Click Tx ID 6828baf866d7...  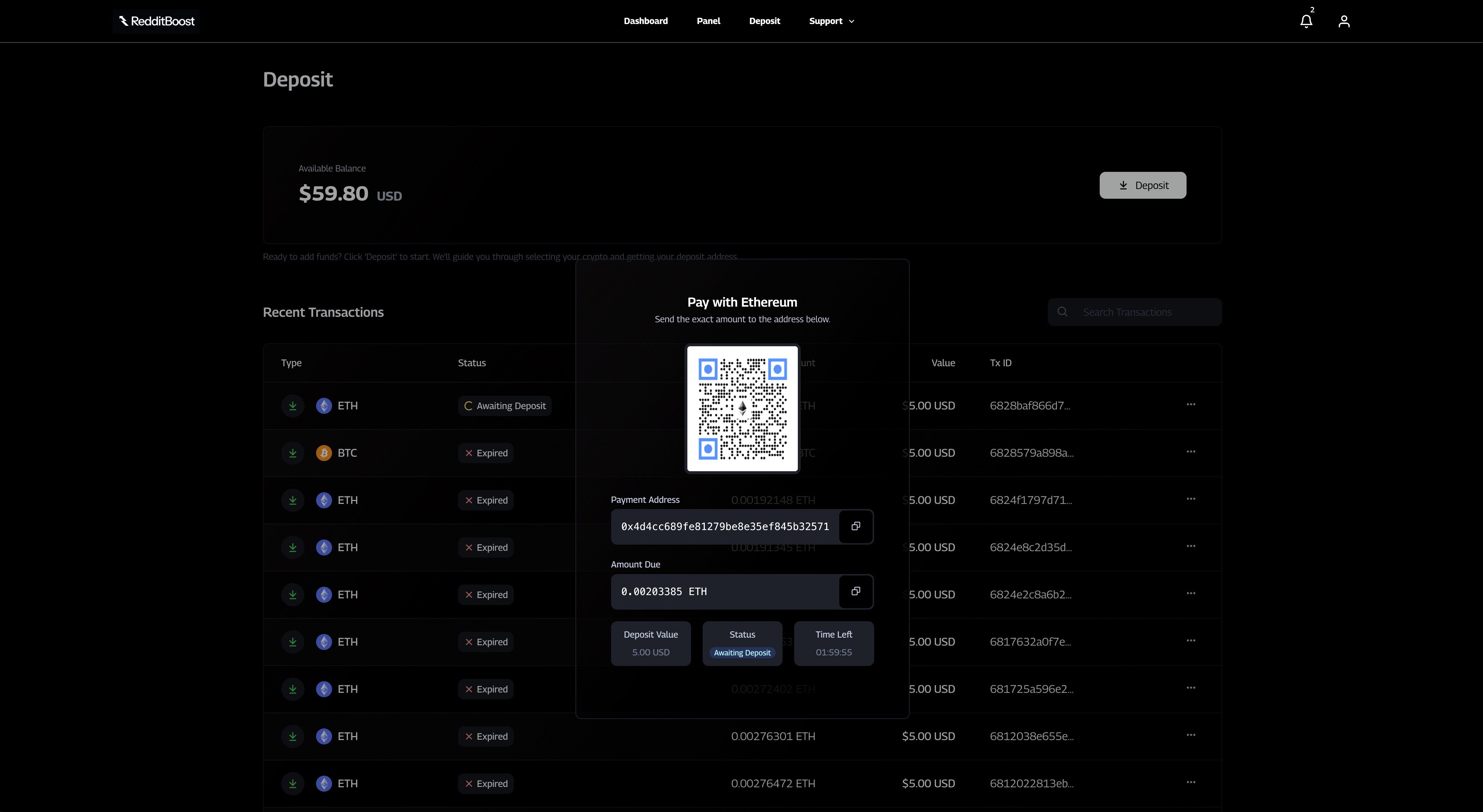pyautogui.click(x=1030, y=406)
